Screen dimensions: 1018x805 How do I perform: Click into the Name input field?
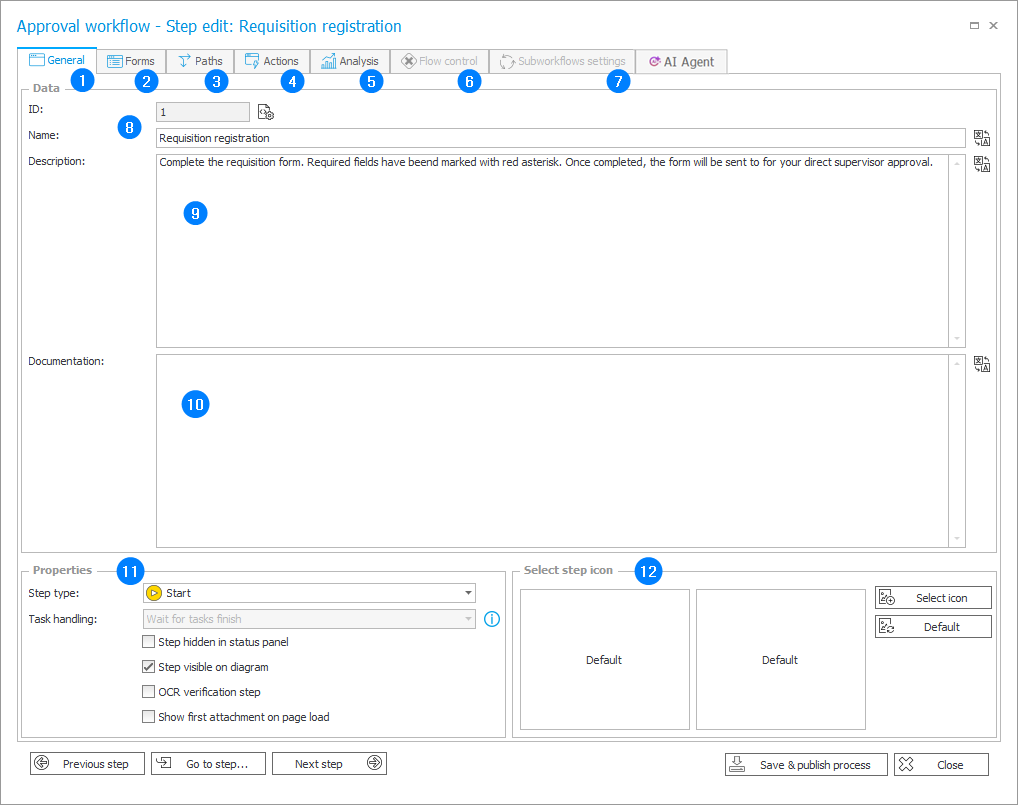560,138
